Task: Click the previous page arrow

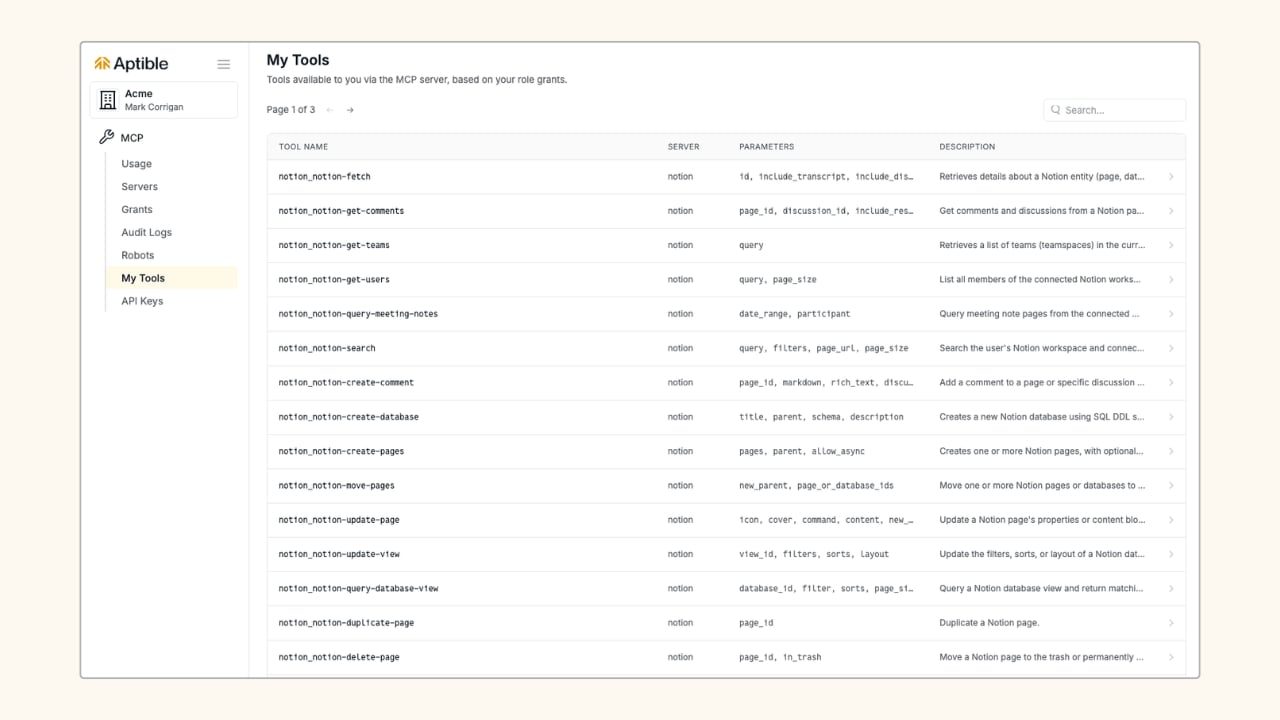Action: click(330, 110)
